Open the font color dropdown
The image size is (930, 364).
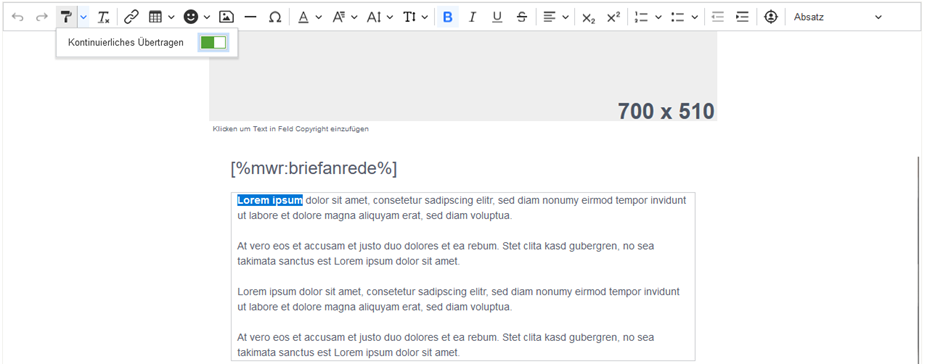click(309, 17)
